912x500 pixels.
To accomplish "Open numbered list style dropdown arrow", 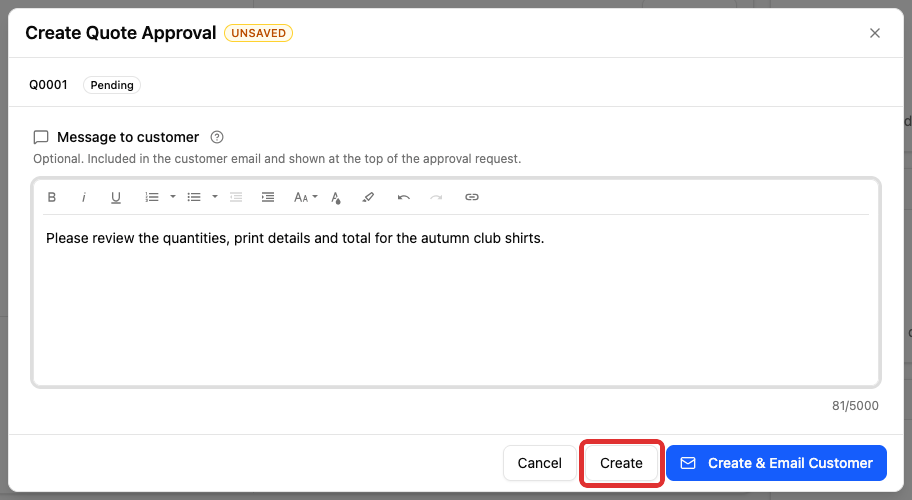I will 173,197.
